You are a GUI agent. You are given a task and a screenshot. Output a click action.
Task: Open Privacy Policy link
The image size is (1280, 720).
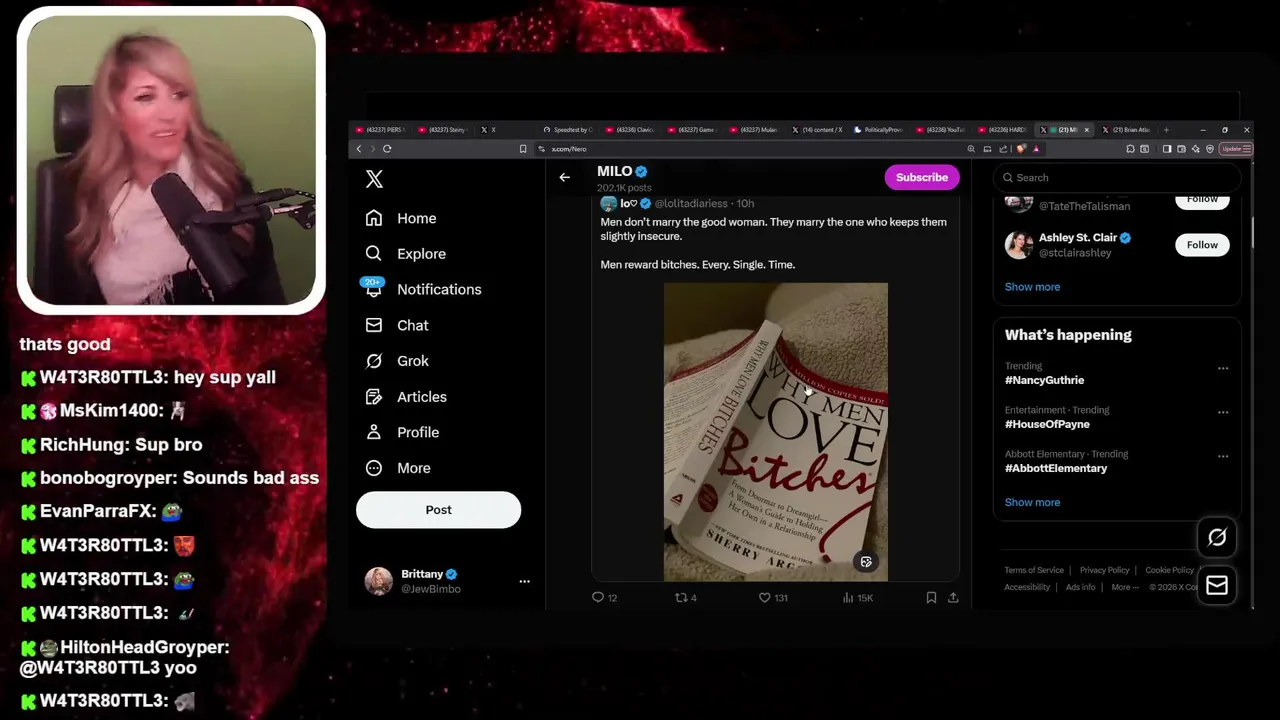(1104, 570)
